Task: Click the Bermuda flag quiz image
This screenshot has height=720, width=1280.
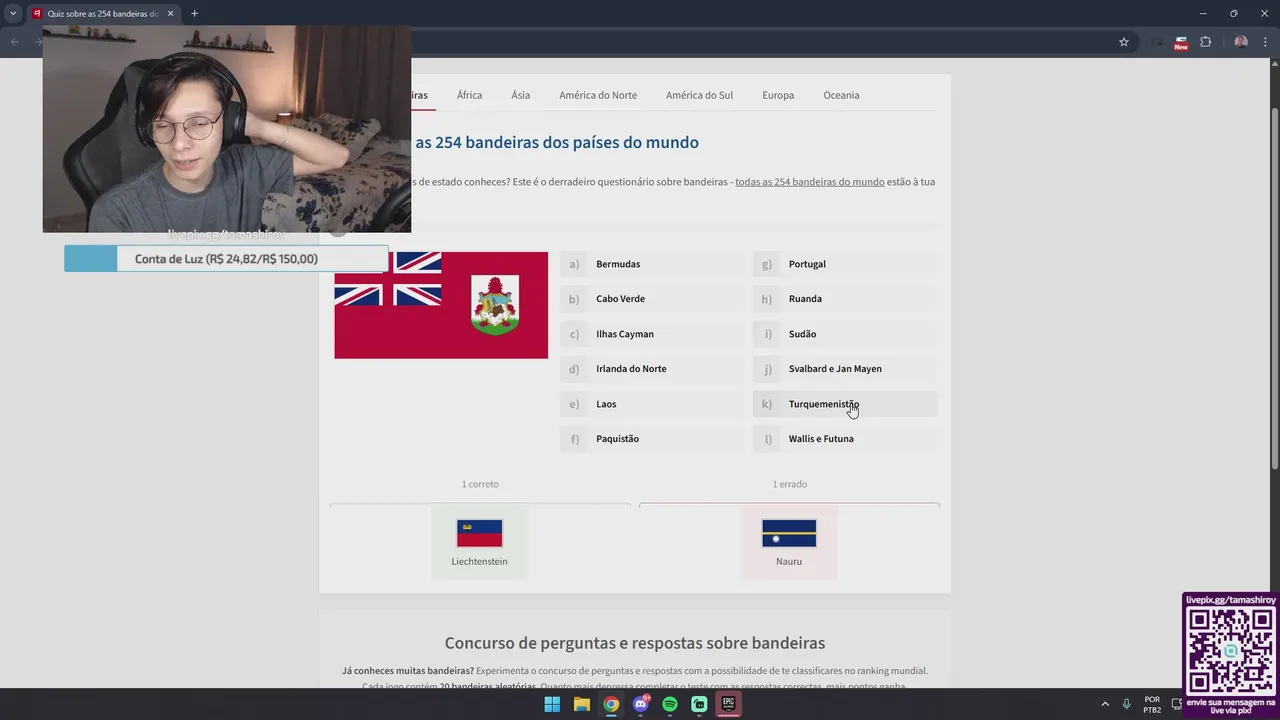Action: click(441, 305)
